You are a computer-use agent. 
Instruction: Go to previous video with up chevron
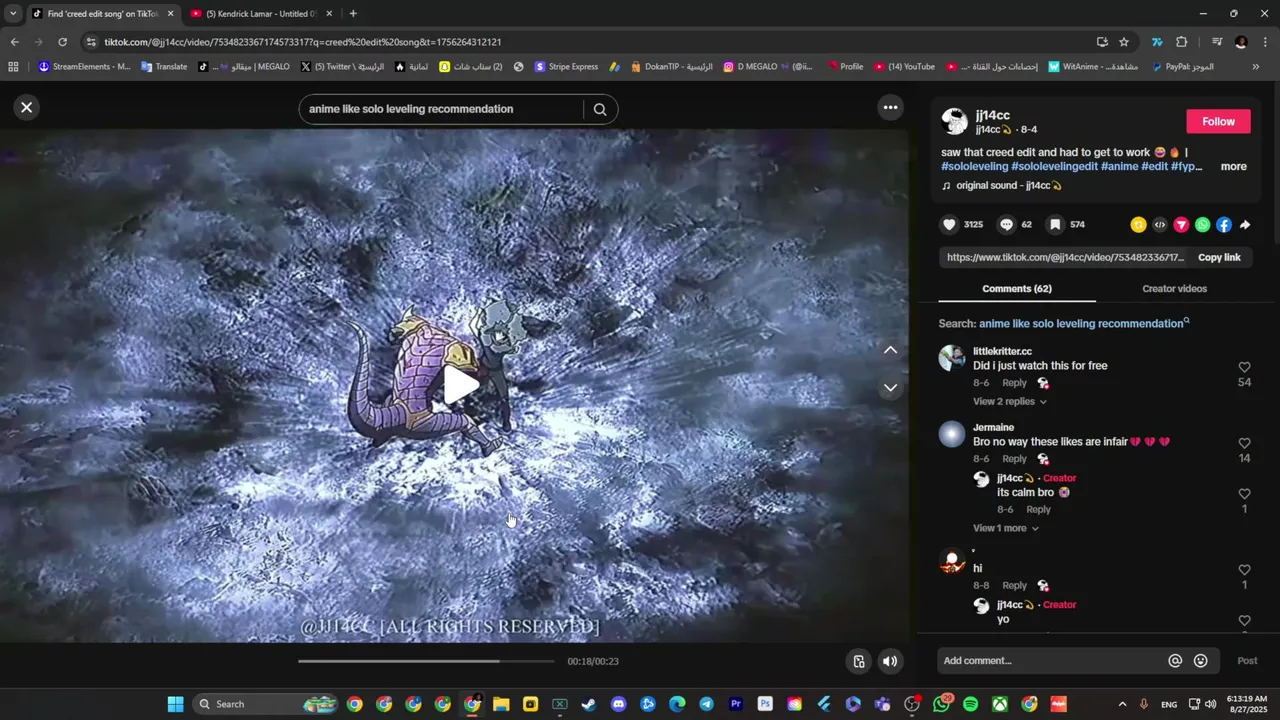click(890, 350)
